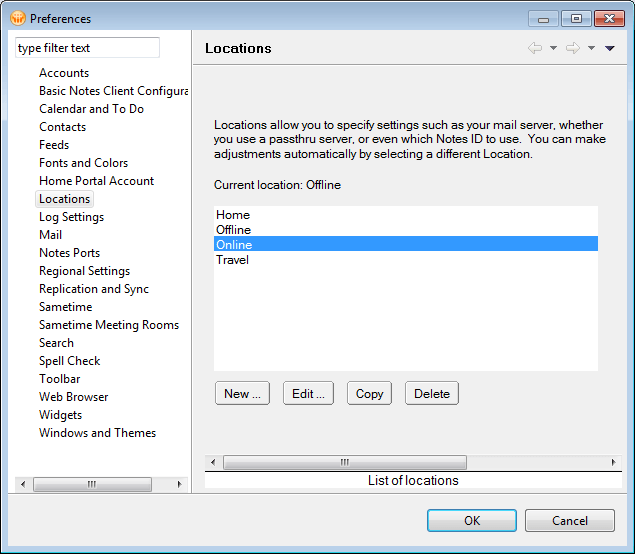Delete the selected Online location

432,393
